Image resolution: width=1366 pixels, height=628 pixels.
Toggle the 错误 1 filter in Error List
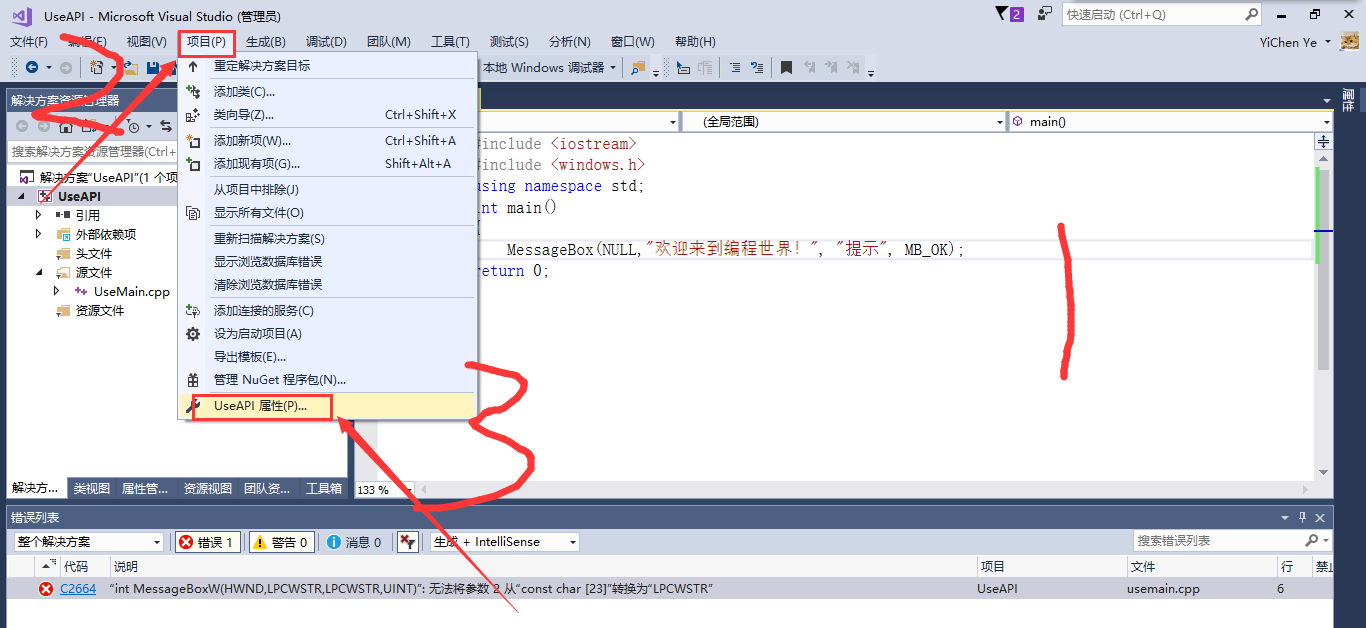click(x=207, y=540)
